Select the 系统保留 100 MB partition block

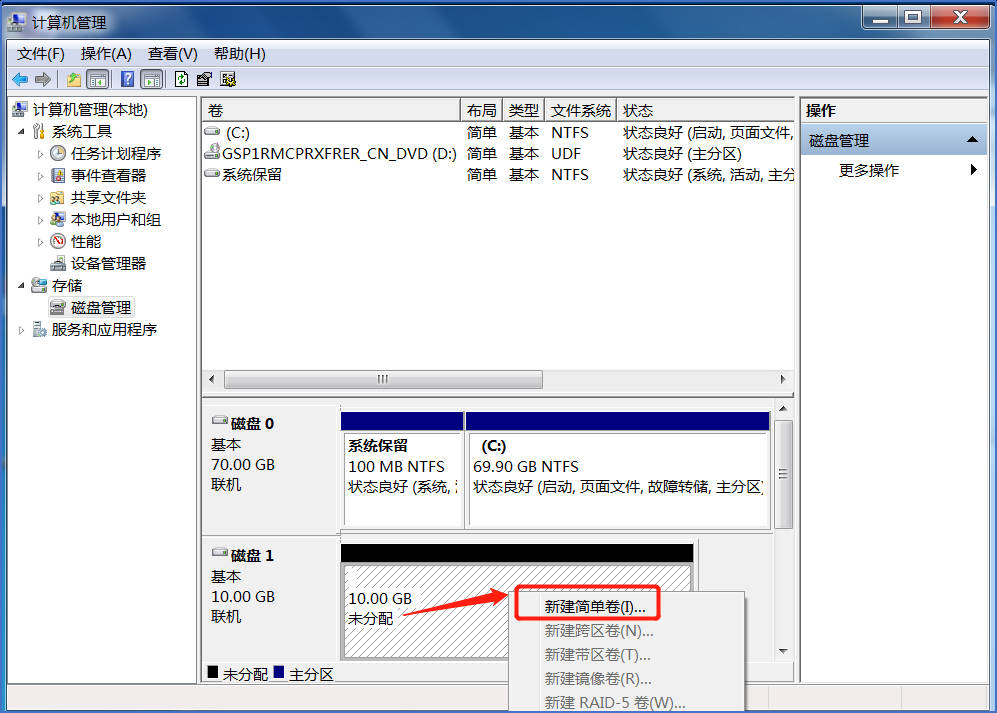point(402,471)
